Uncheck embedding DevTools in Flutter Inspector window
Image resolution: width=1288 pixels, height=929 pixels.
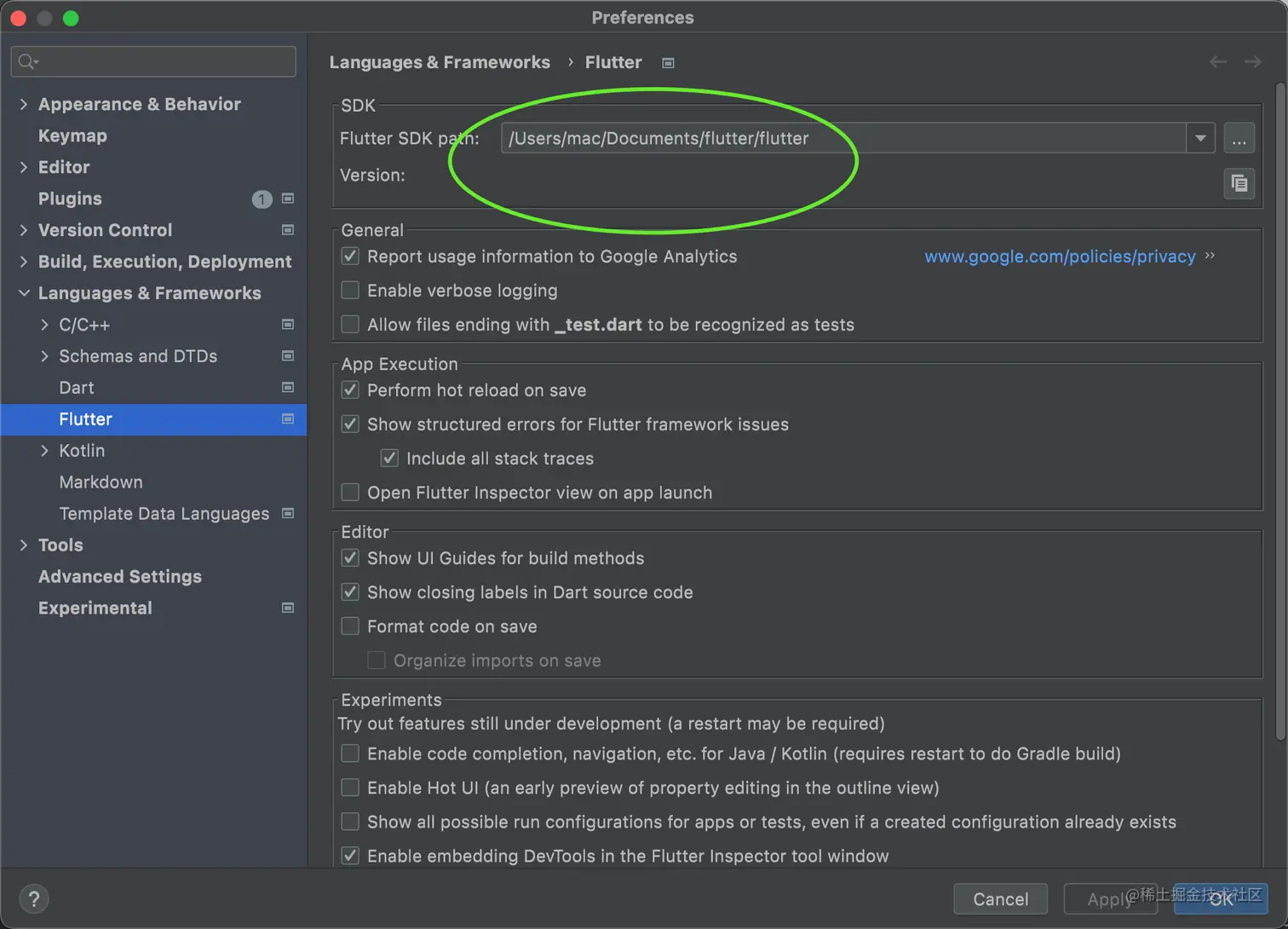point(350,856)
